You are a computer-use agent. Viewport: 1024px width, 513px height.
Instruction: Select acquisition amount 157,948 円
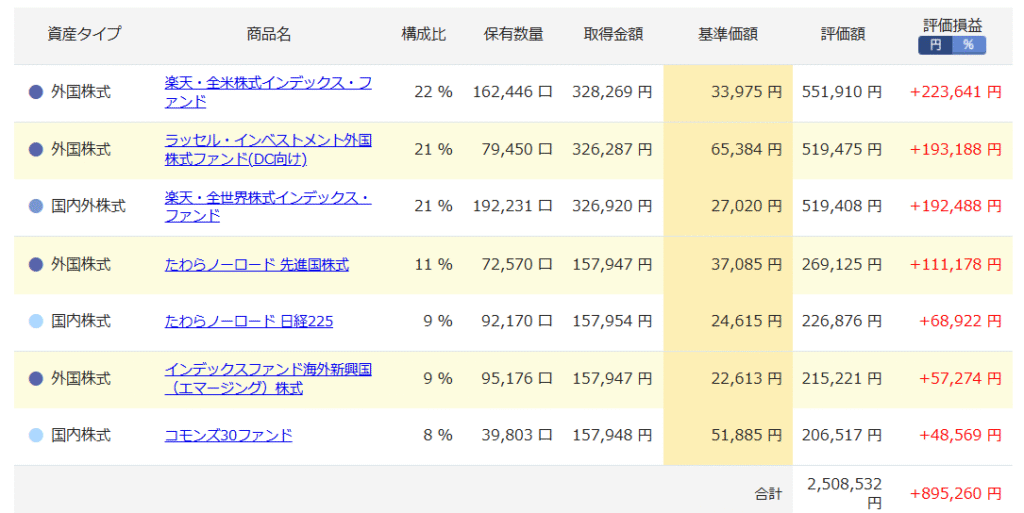[x=612, y=435]
